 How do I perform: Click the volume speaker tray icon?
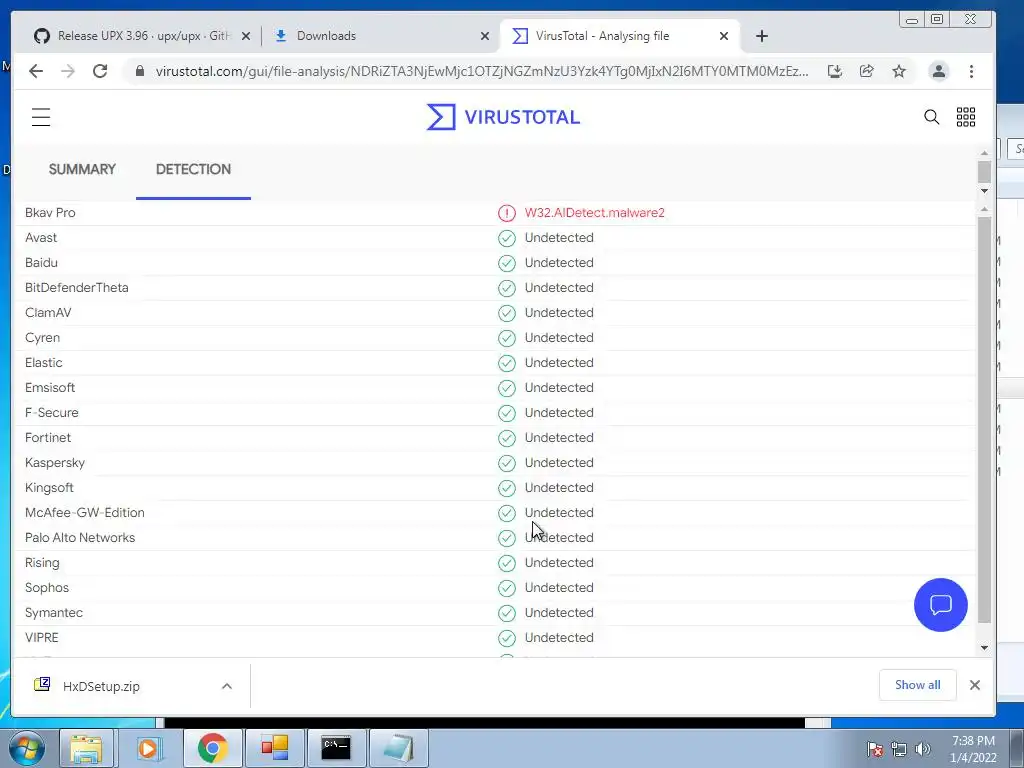923,749
